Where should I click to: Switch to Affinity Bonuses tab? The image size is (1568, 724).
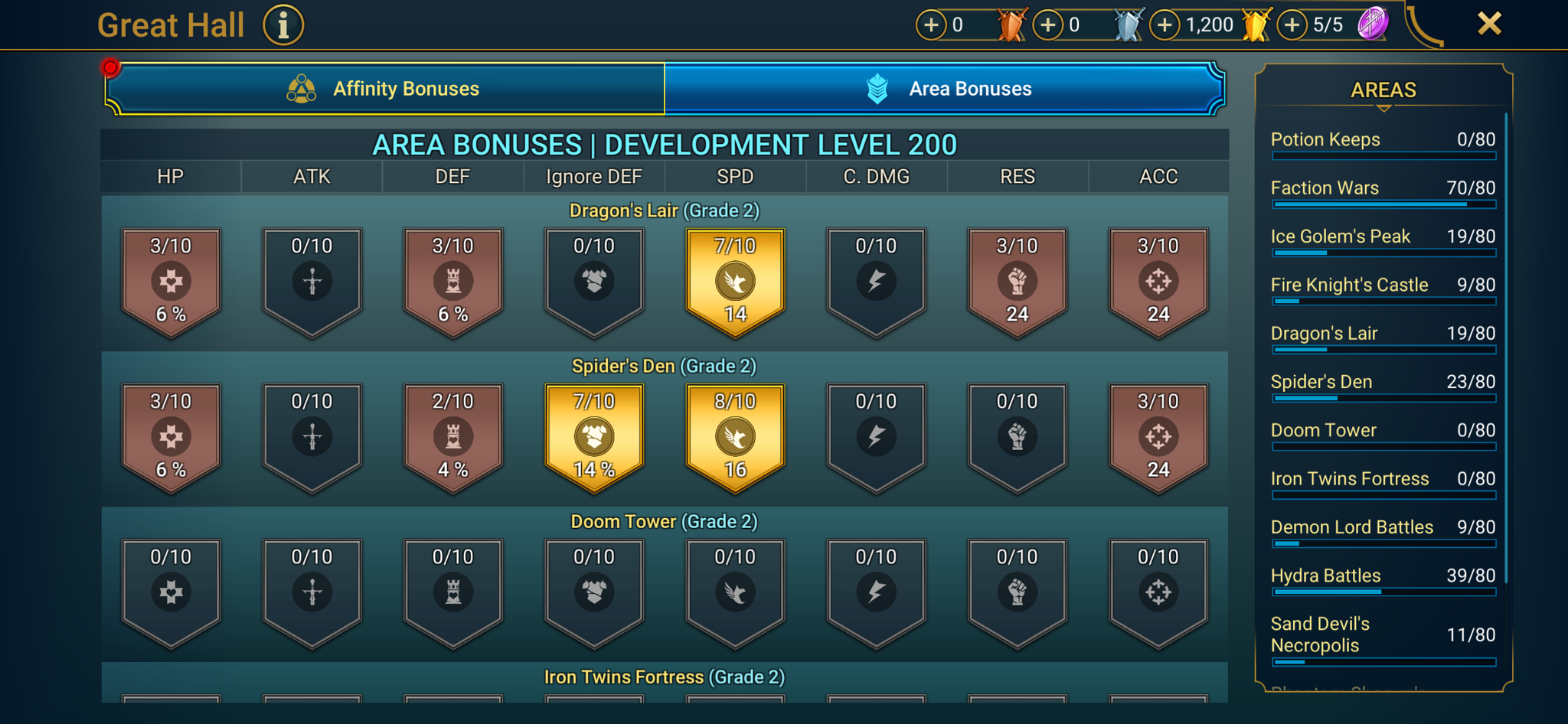(x=384, y=89)
